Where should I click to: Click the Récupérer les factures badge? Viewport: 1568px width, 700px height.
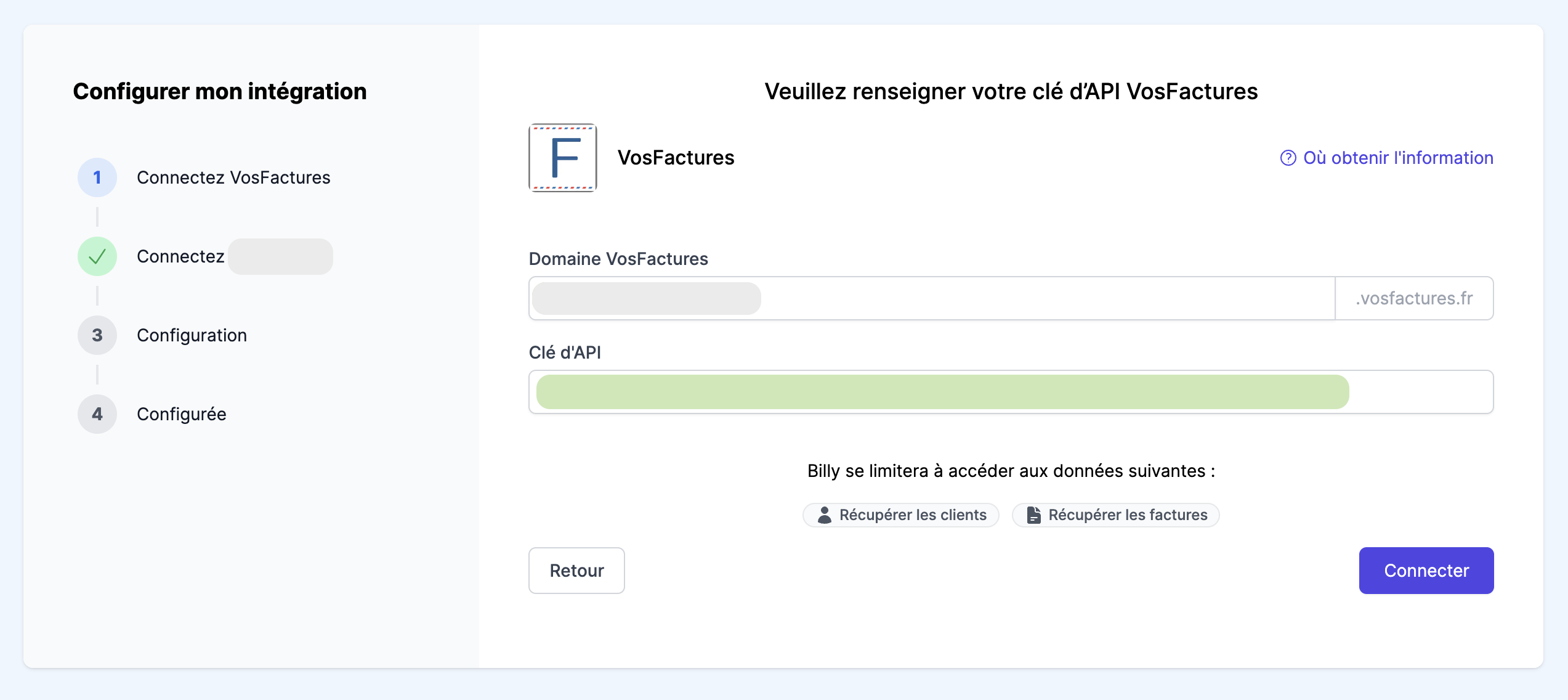[1116, 515]
